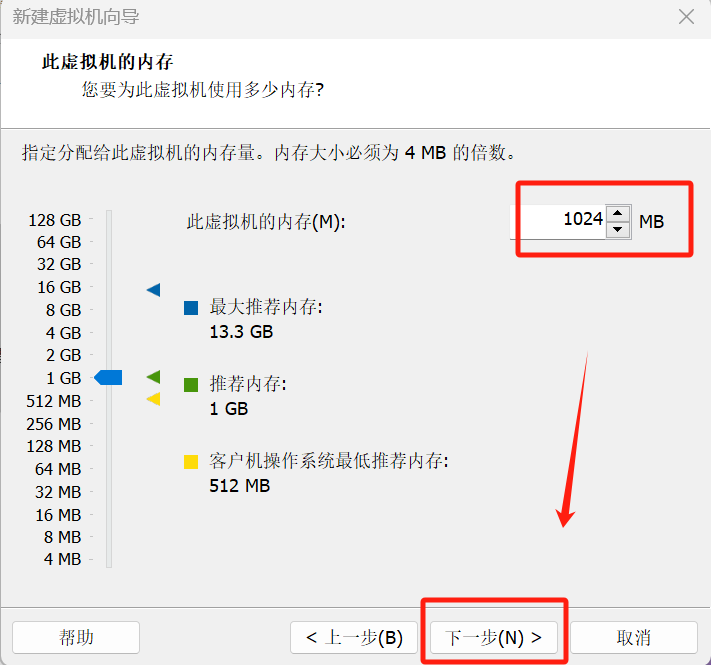Click the 此虚拟机的内存 heading
This screenshot has width=711, height=665.
click(107, 62)
